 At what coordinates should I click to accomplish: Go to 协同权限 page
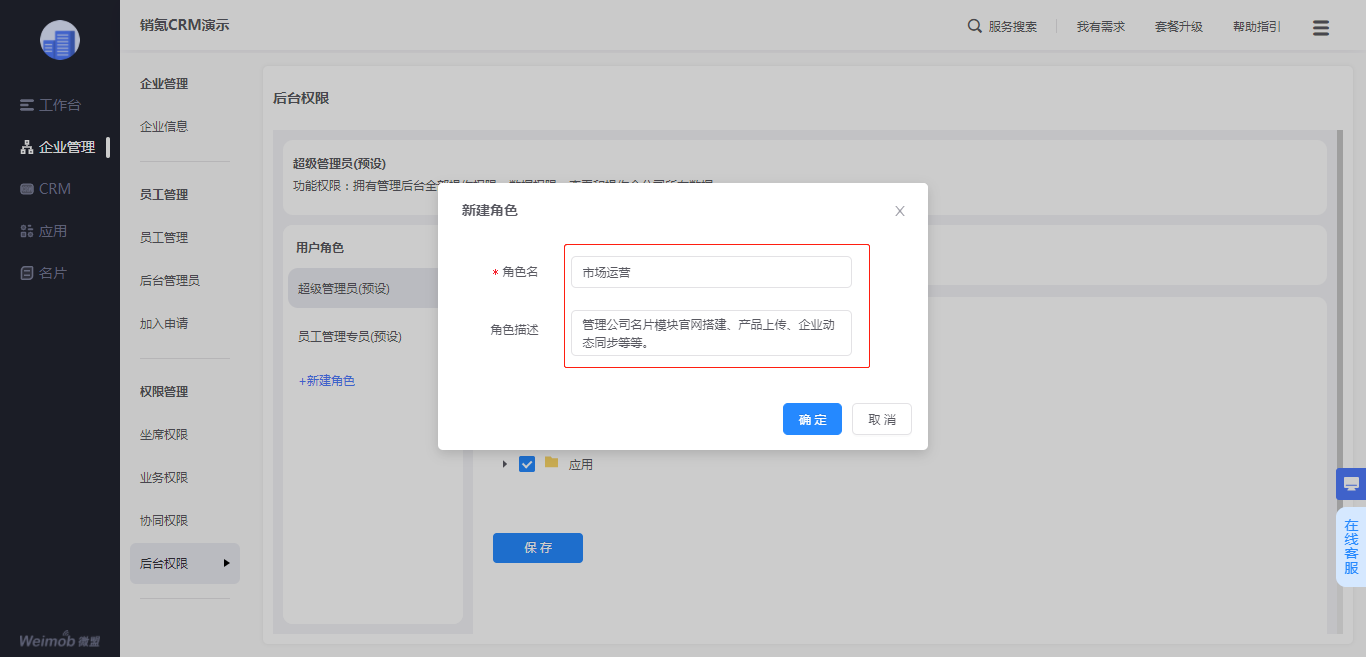(164, 521)
